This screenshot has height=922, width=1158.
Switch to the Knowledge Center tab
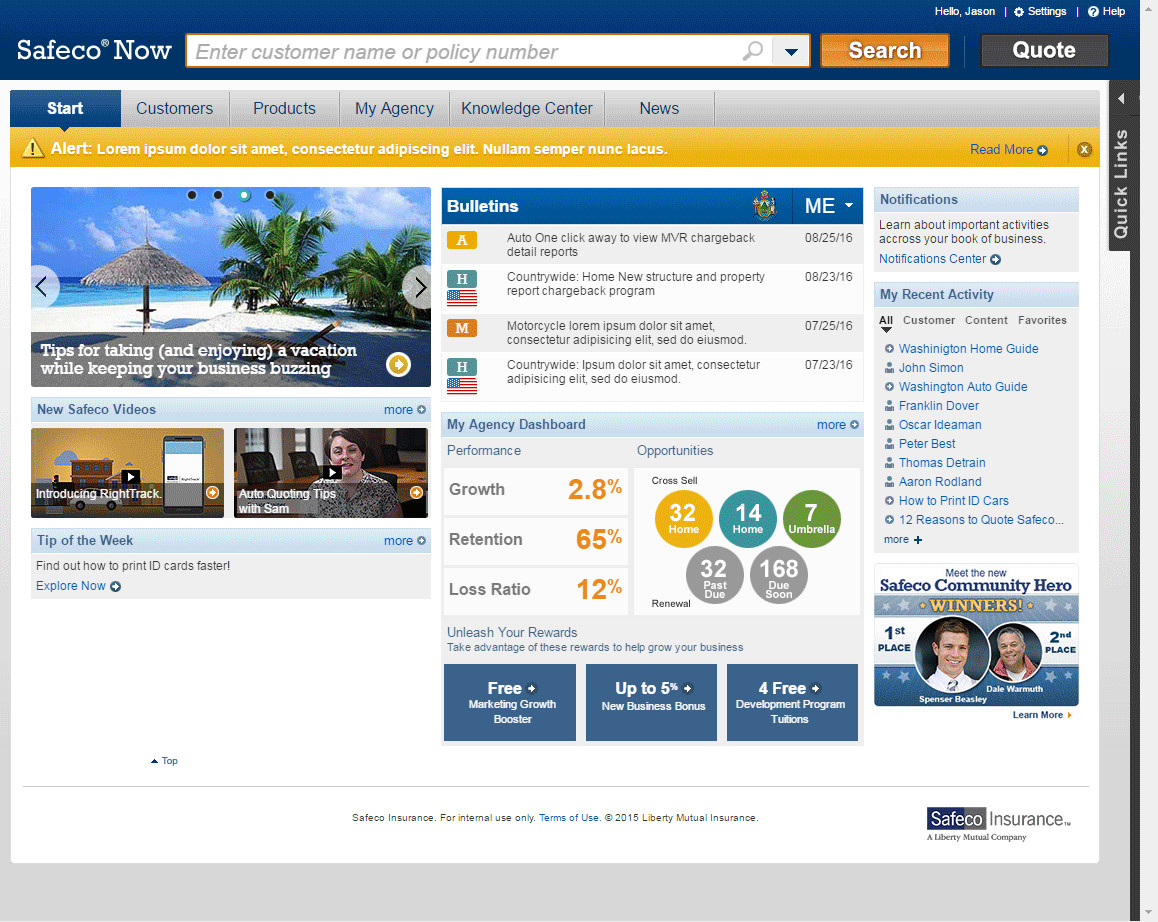526,109
